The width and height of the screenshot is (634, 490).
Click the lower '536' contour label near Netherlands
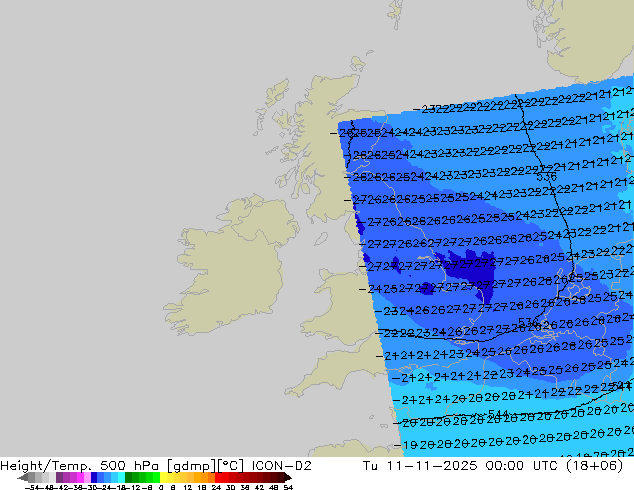pos(528,322)
